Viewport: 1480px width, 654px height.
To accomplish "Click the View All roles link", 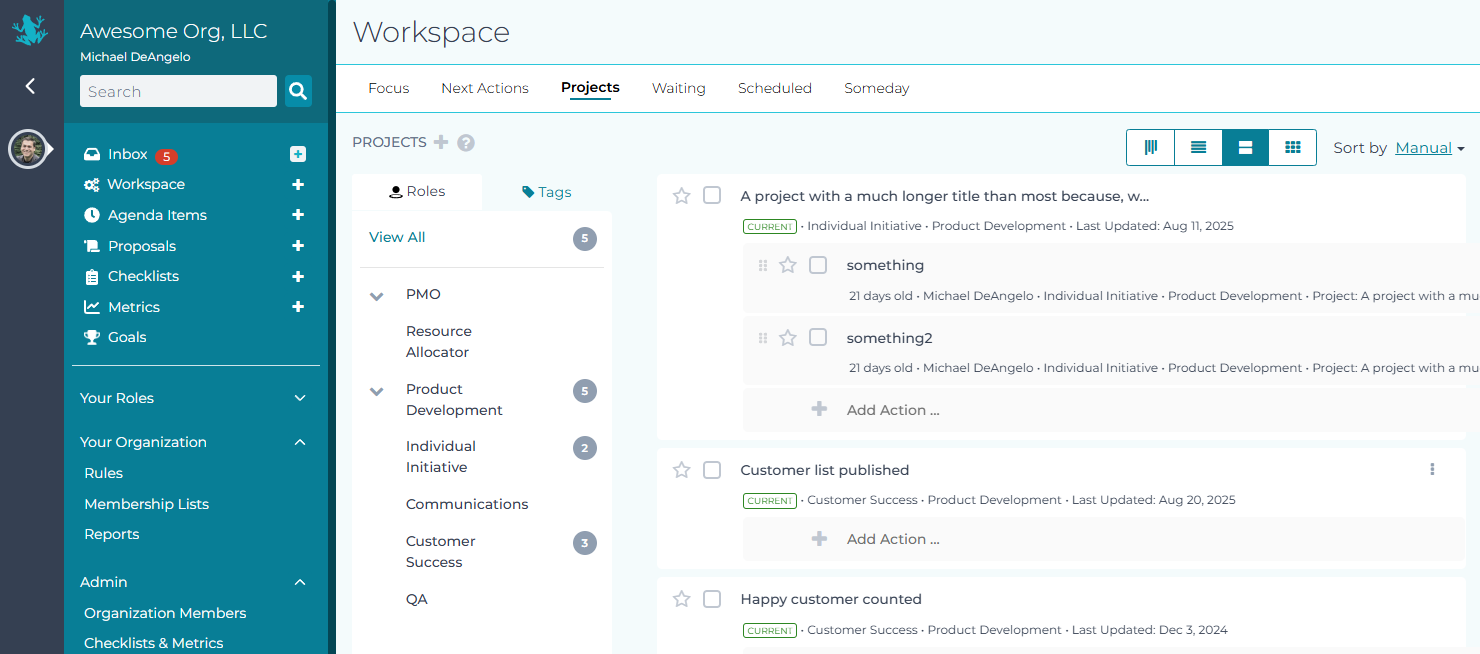I will pos(397,237).
